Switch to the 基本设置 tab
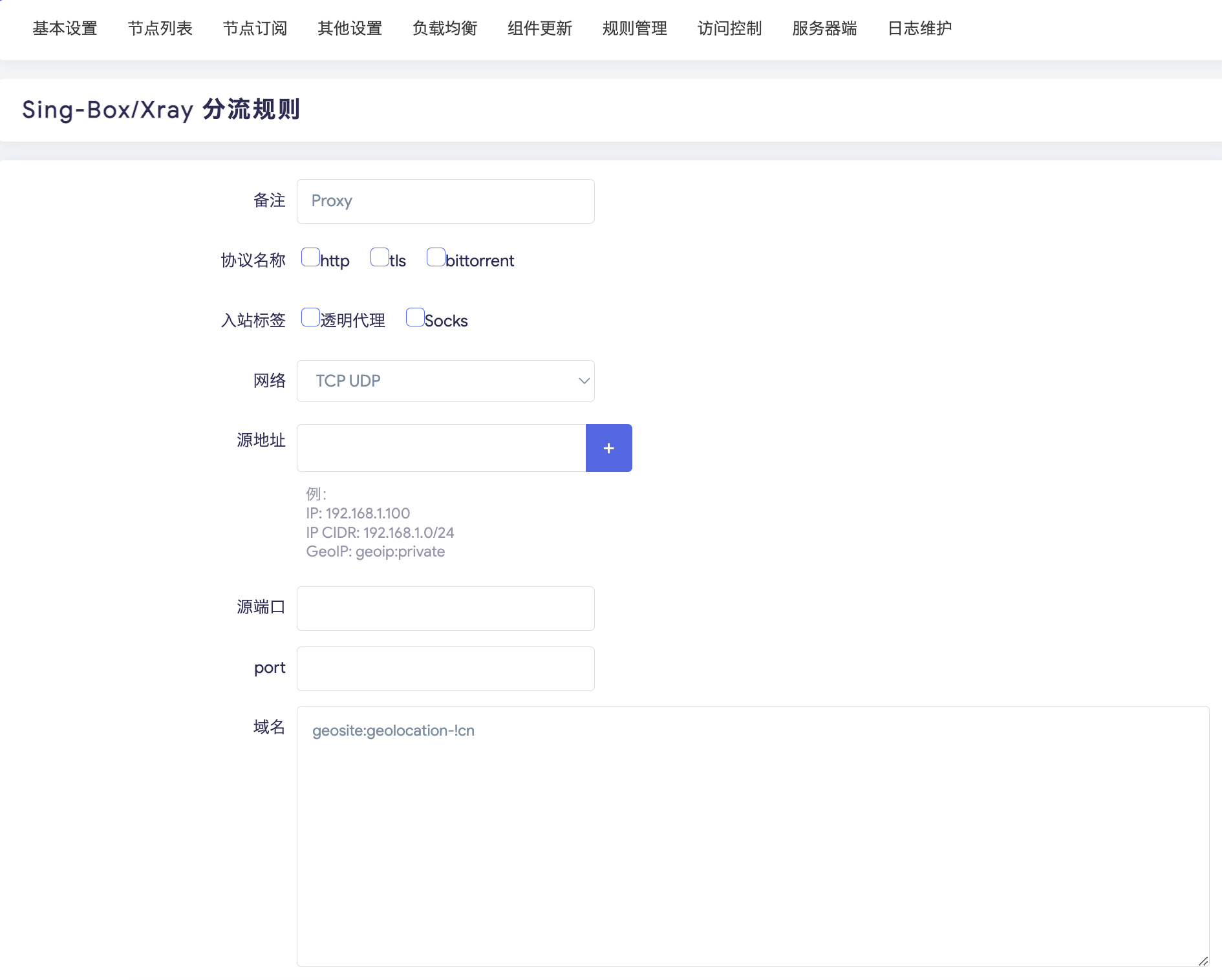Image resolution: width=1222 pixels, height=980 pixels. click(x=65, y=28)
